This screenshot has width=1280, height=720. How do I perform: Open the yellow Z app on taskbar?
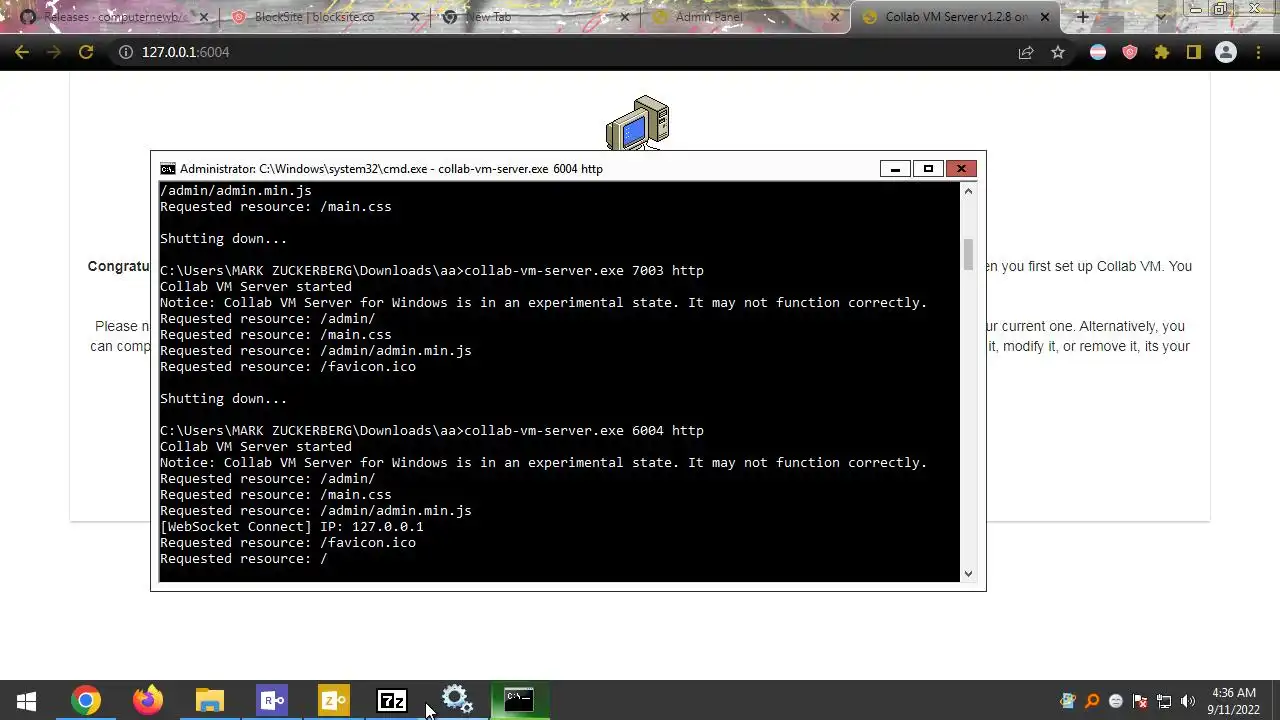(x=333, y=701)
